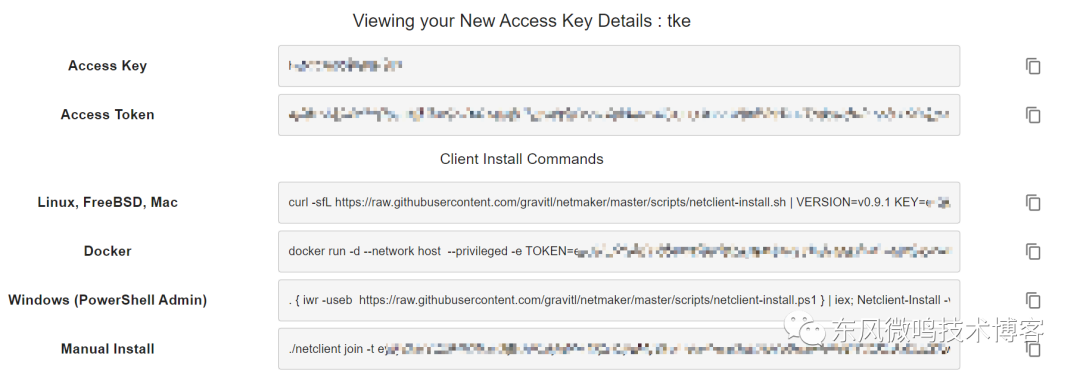Select the curl -sfL command field
Screen dimensions: 1080x378
pyautogui.click(x=619, y=202)
